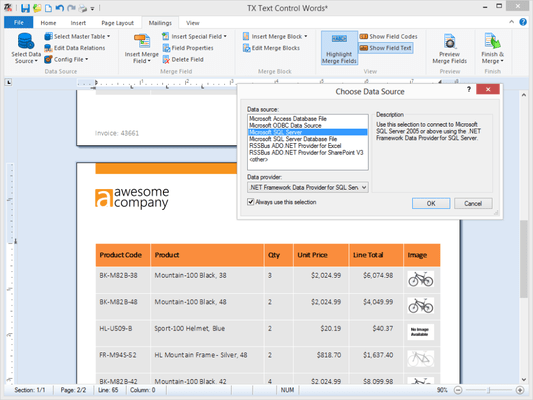Select the <other> data source entry
Screen dimensions: 533x400
(x=308, y=159)
